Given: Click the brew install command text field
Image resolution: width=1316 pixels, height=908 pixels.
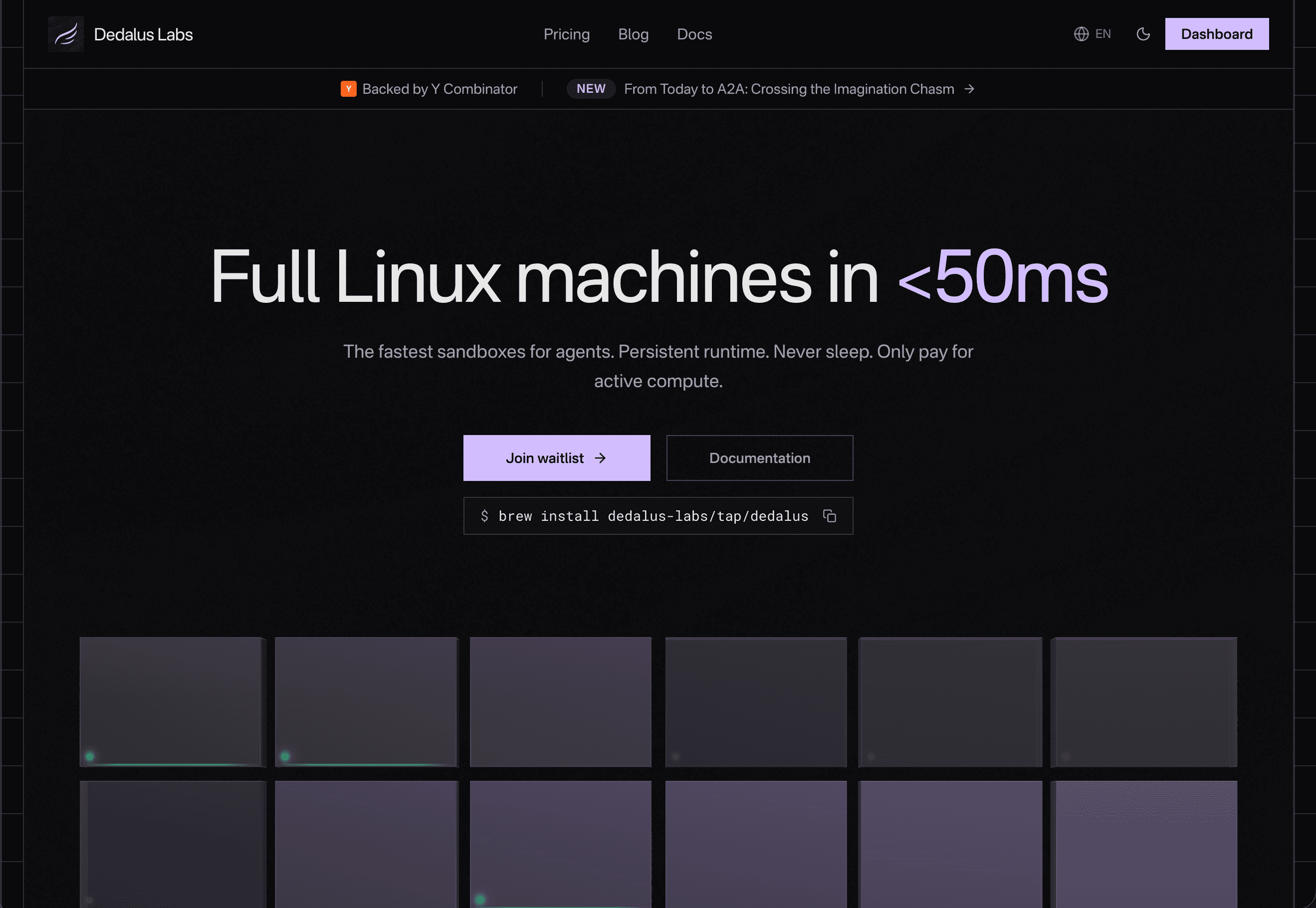Looking at the screenshot, I should [653, 516].
